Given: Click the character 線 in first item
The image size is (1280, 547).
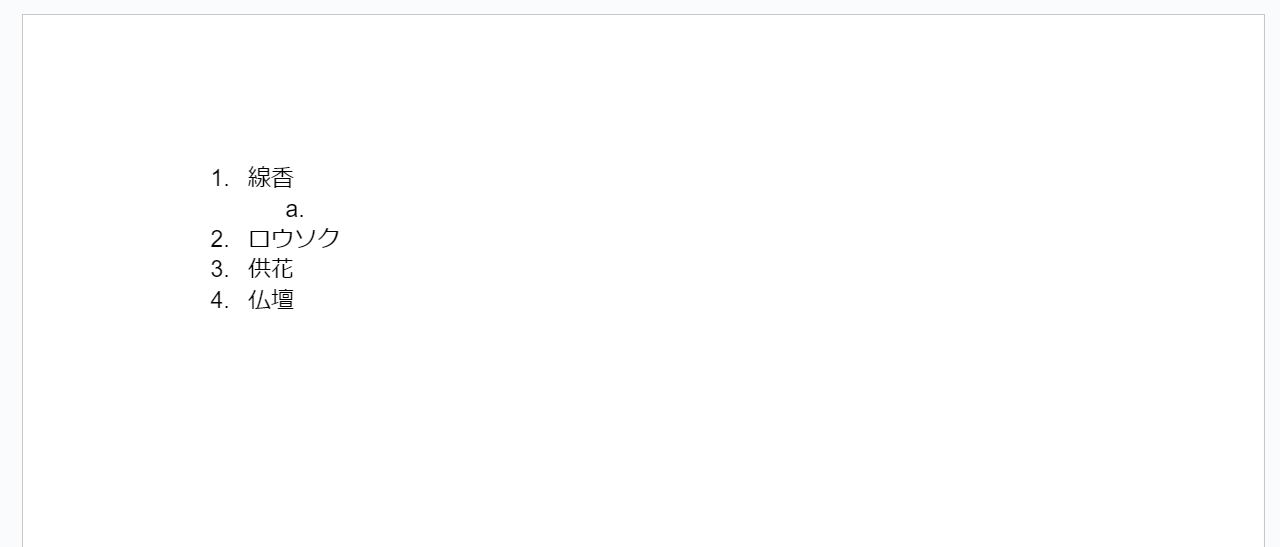Looking at the screenshot, I should (260, 179).
